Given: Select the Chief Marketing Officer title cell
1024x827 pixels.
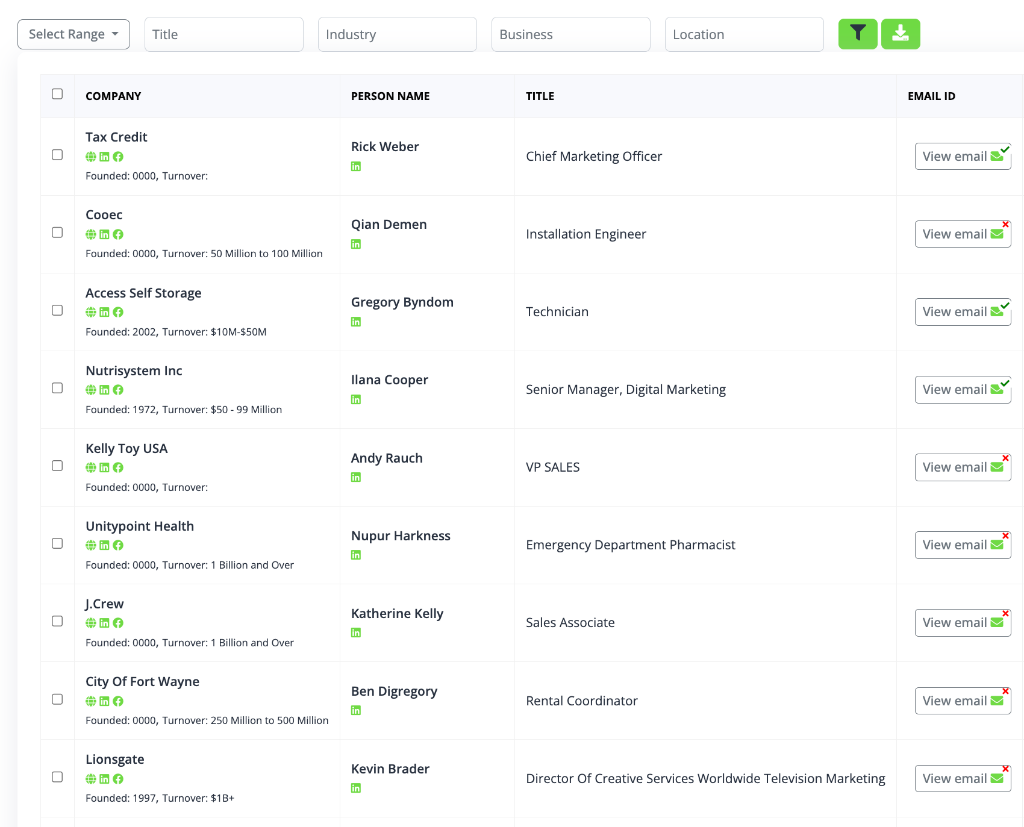Looking at the screenshot, I should click(594, 157).
